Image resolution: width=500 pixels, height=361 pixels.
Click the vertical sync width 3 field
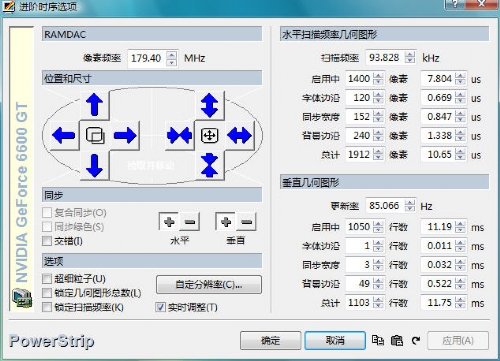coord(359,265)
